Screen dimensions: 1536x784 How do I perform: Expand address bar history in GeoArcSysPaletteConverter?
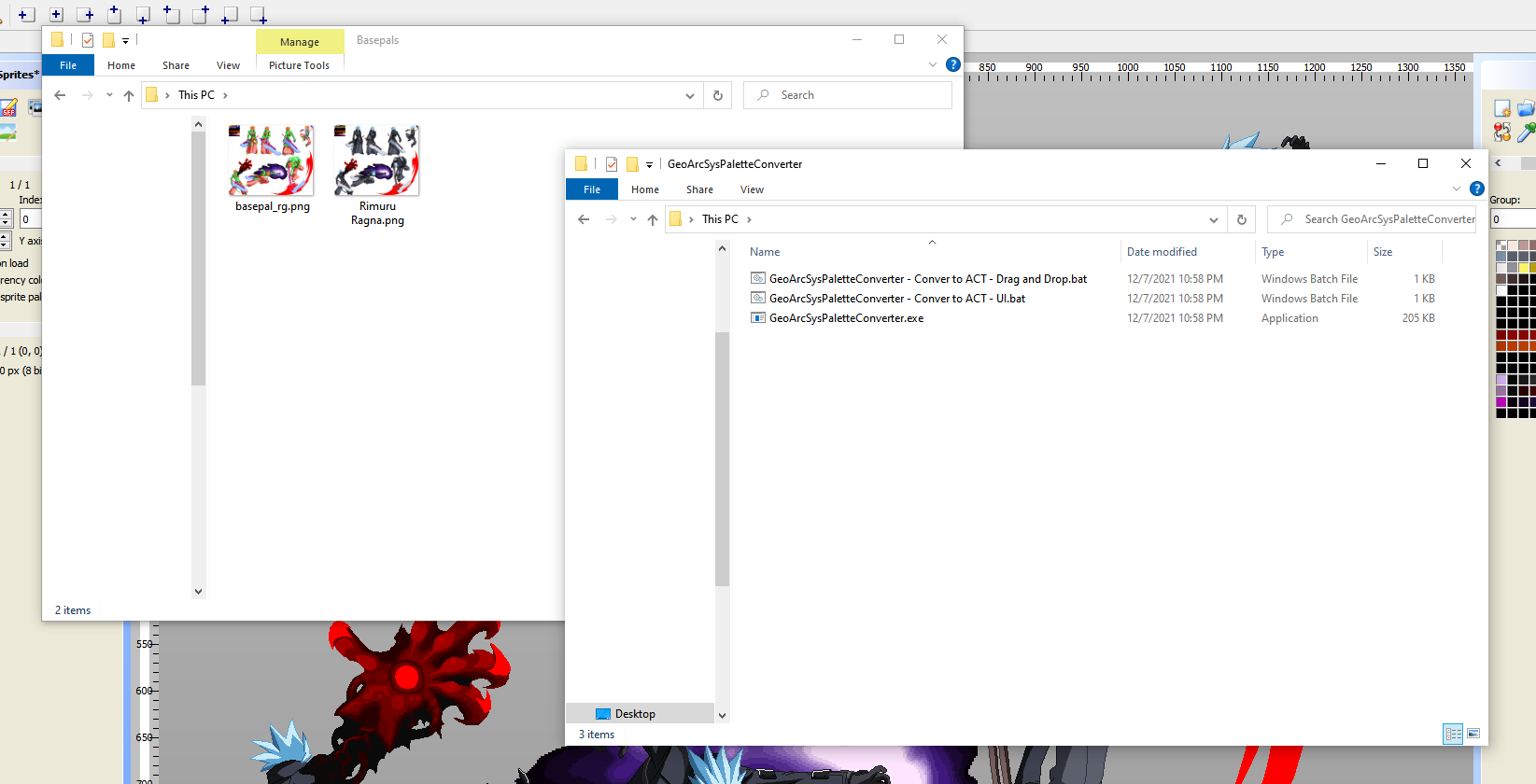click(x=1214, y=219)
